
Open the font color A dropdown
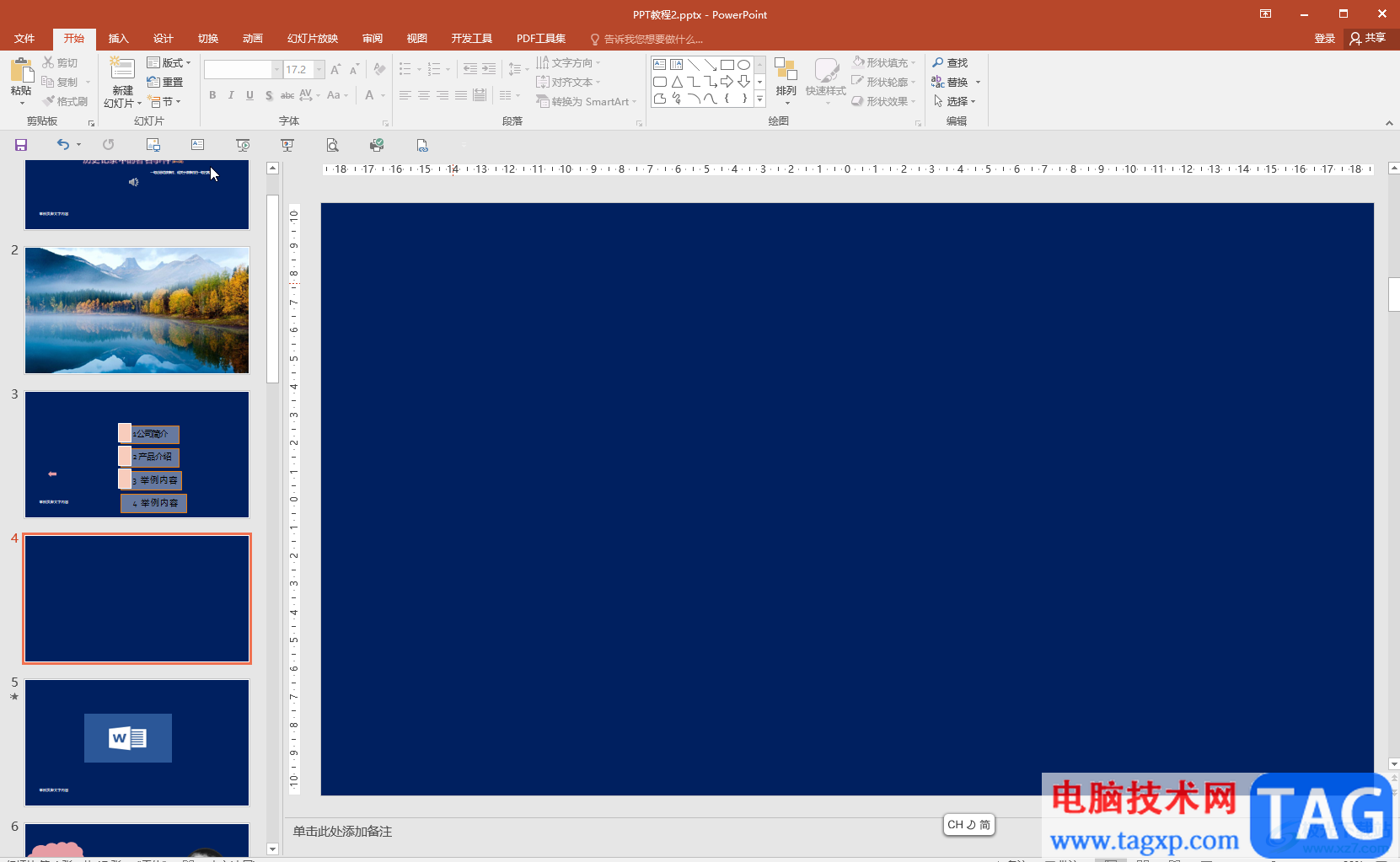[383, 95]
